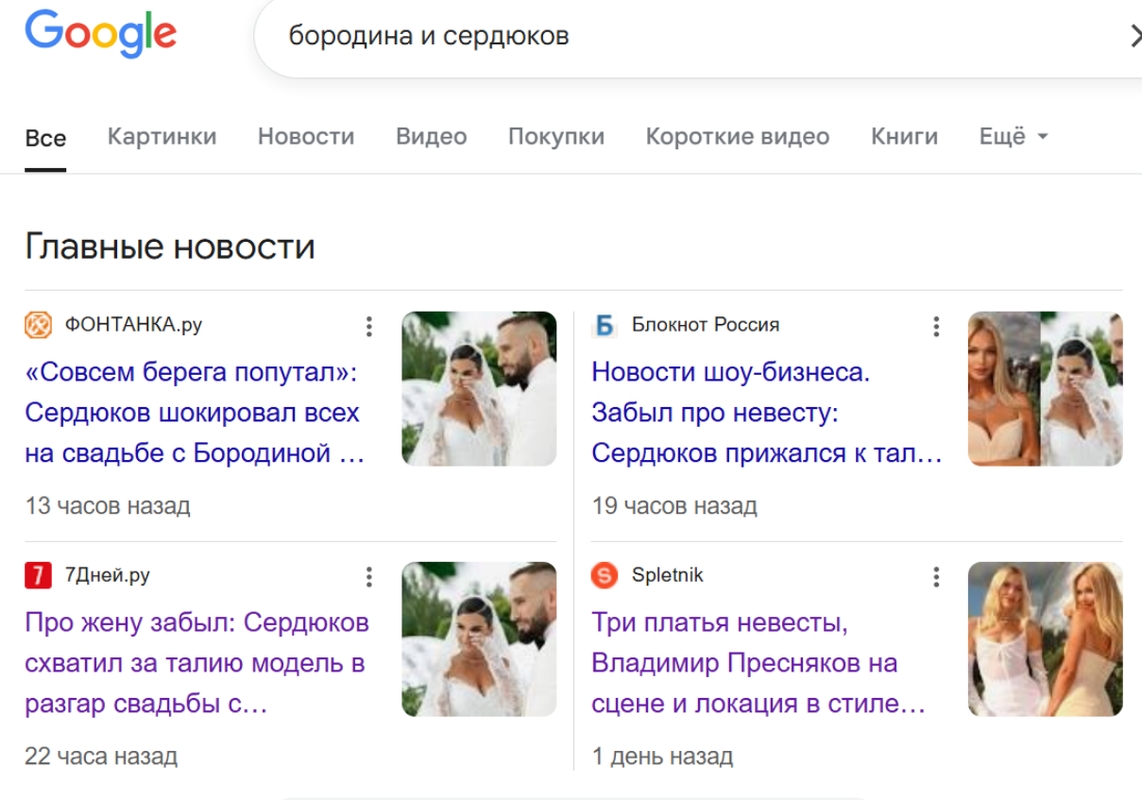Click the 7Дней.ру source name

point(107,575)
